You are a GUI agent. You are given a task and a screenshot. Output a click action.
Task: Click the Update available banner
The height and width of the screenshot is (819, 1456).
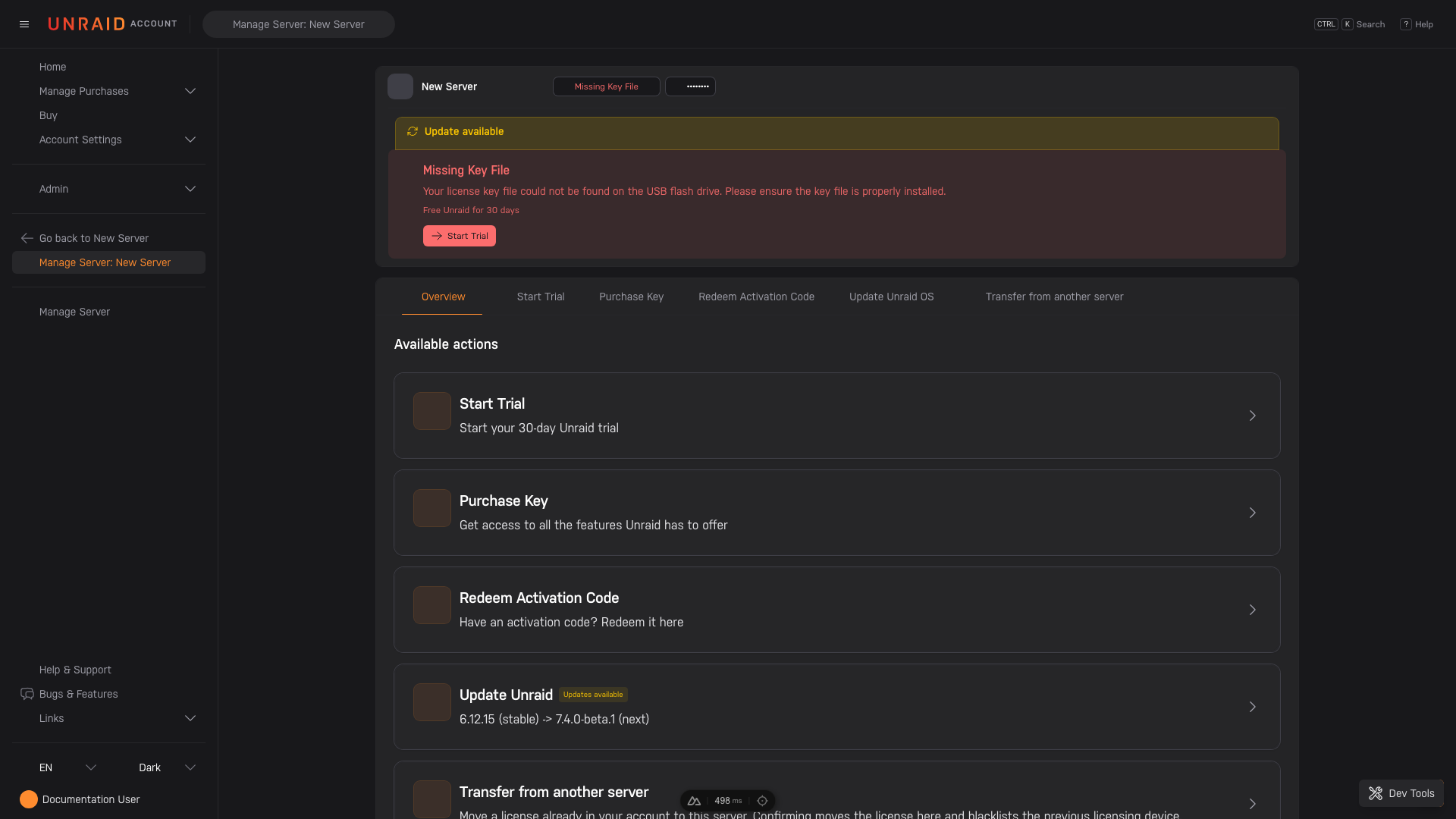[837, 133]
